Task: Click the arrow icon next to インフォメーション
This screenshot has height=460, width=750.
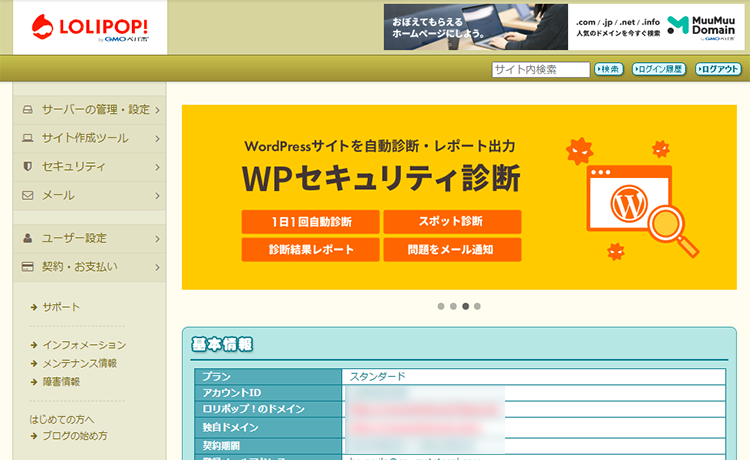Action: click(x=34, y=345)
